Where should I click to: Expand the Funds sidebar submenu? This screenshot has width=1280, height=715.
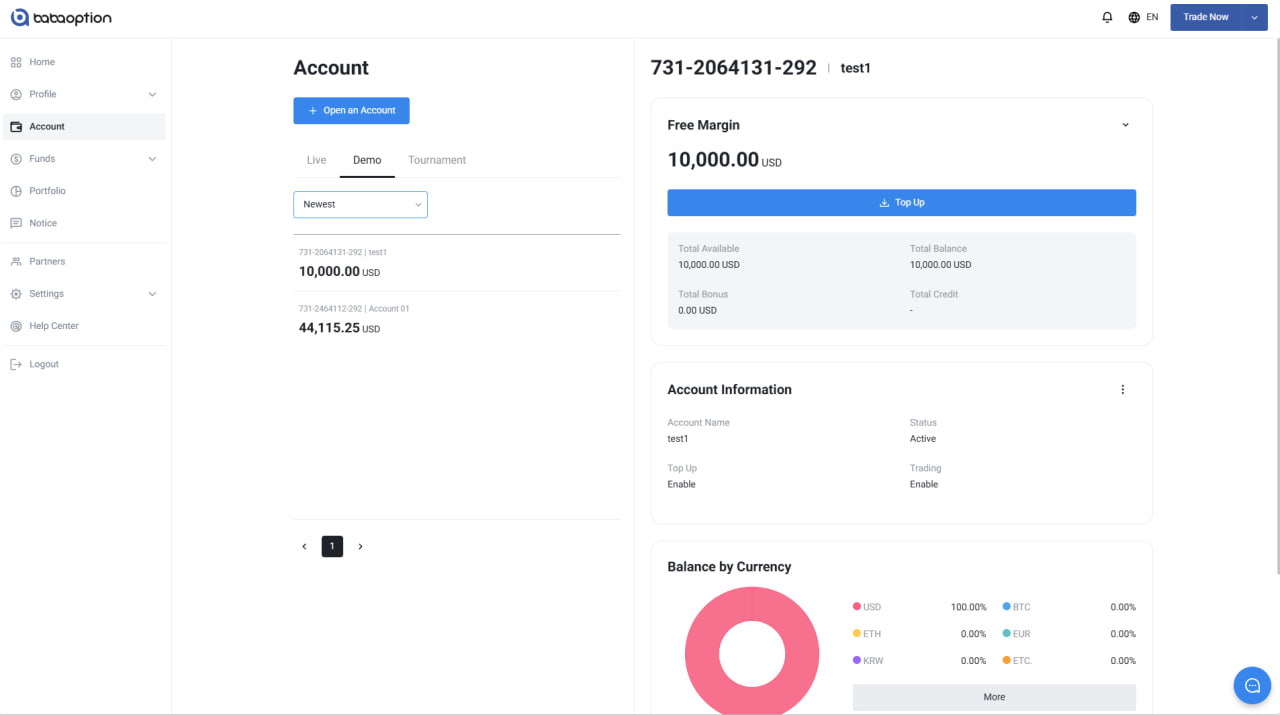coord(152,159)
